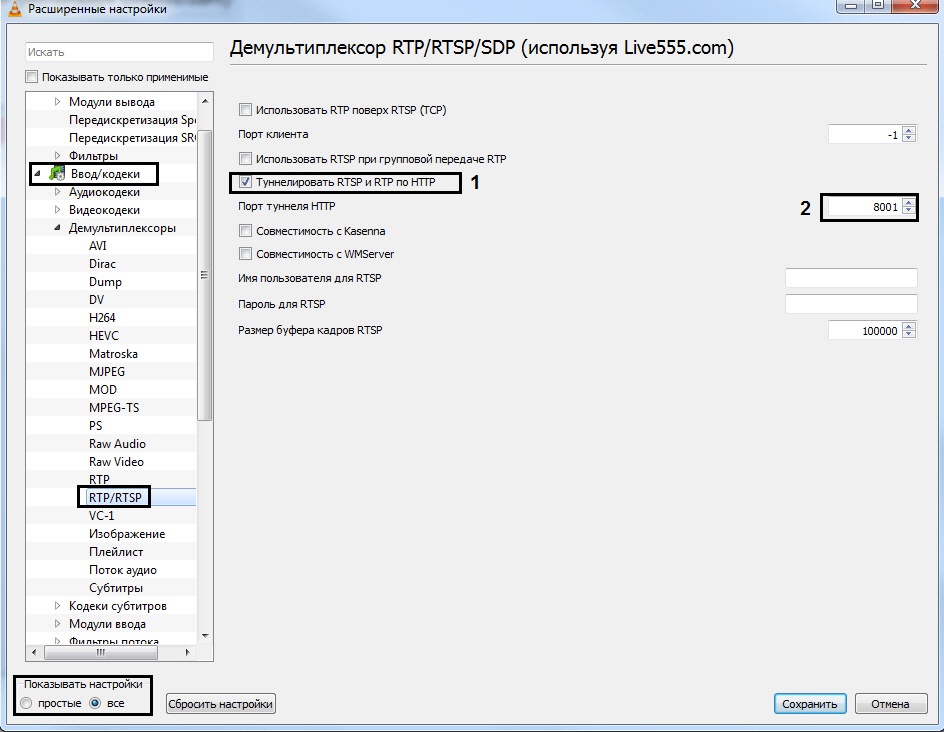Click the VLC cone icon in title bar
The image size is (944, 732).
click(13, 10)
